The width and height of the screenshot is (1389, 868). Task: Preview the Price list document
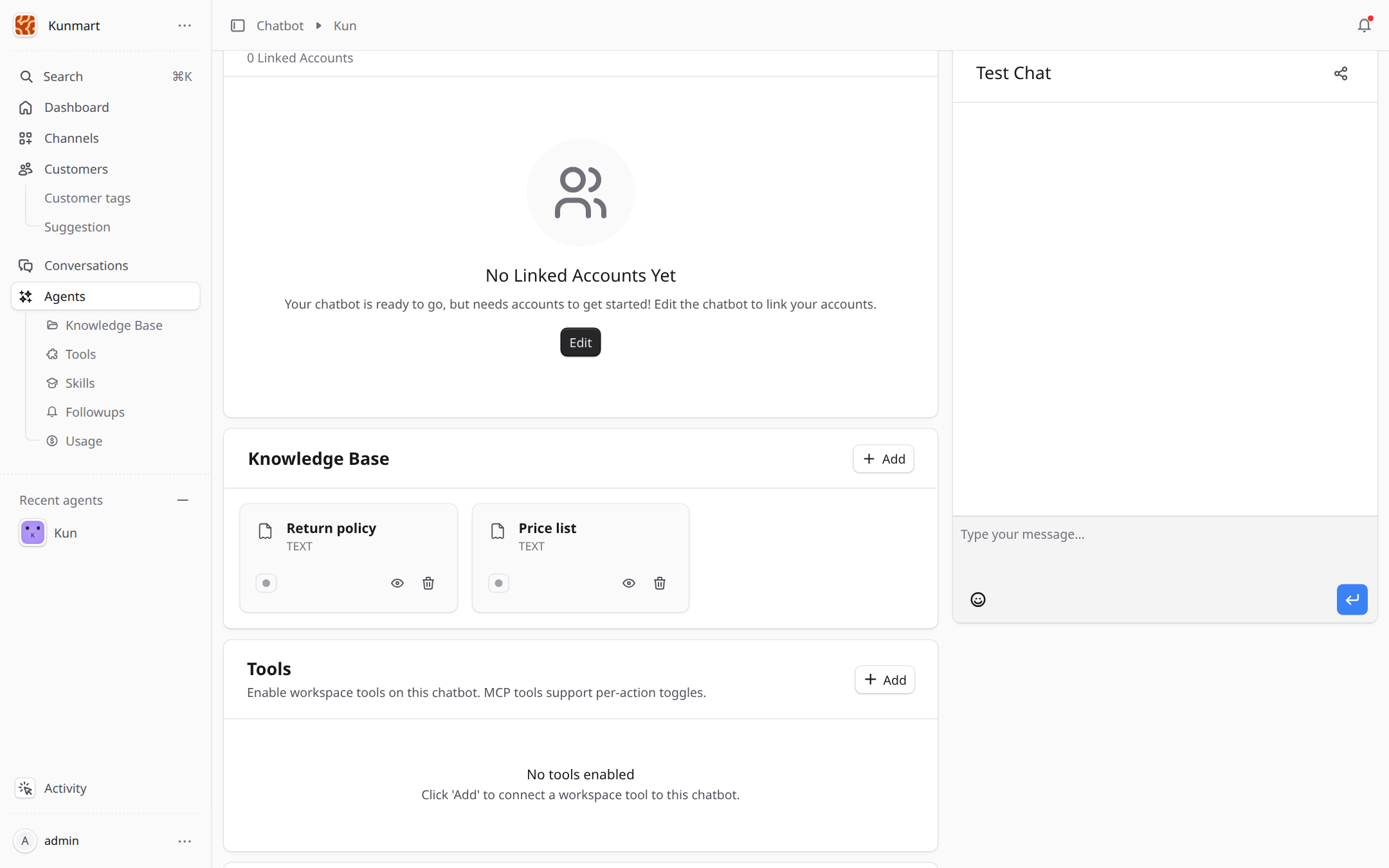[629, 583]
